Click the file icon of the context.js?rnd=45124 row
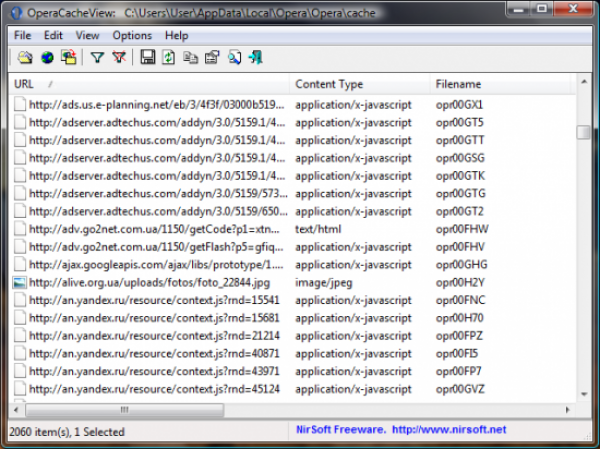Screen dimensions: 600x449 [x=20, y=389]
